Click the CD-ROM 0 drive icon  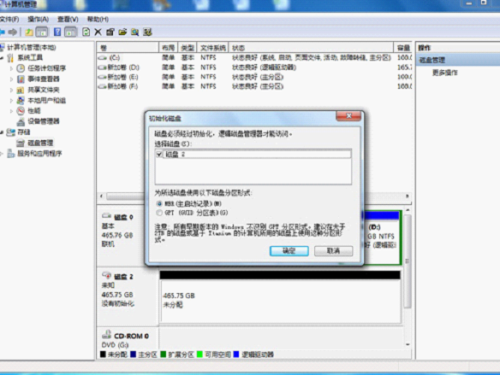point(106,334)
